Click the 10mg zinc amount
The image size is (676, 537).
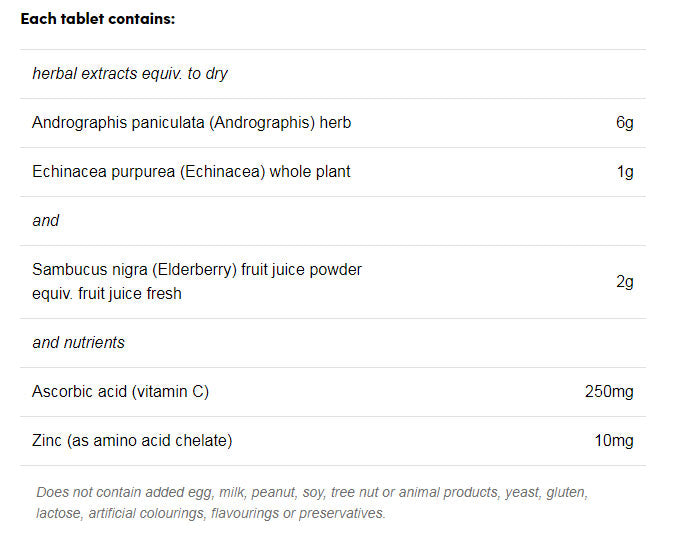[613, 440]
